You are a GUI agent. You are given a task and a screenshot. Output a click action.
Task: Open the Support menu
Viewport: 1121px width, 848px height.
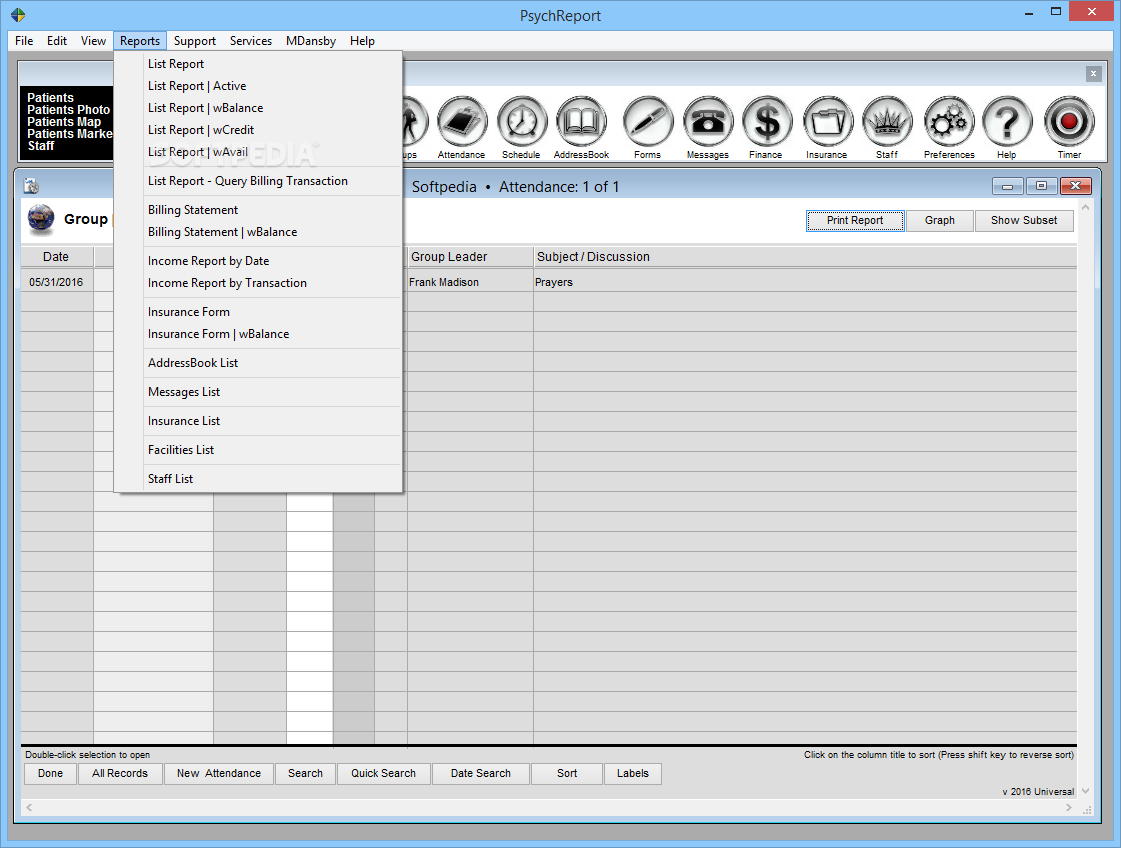[194, 41]
